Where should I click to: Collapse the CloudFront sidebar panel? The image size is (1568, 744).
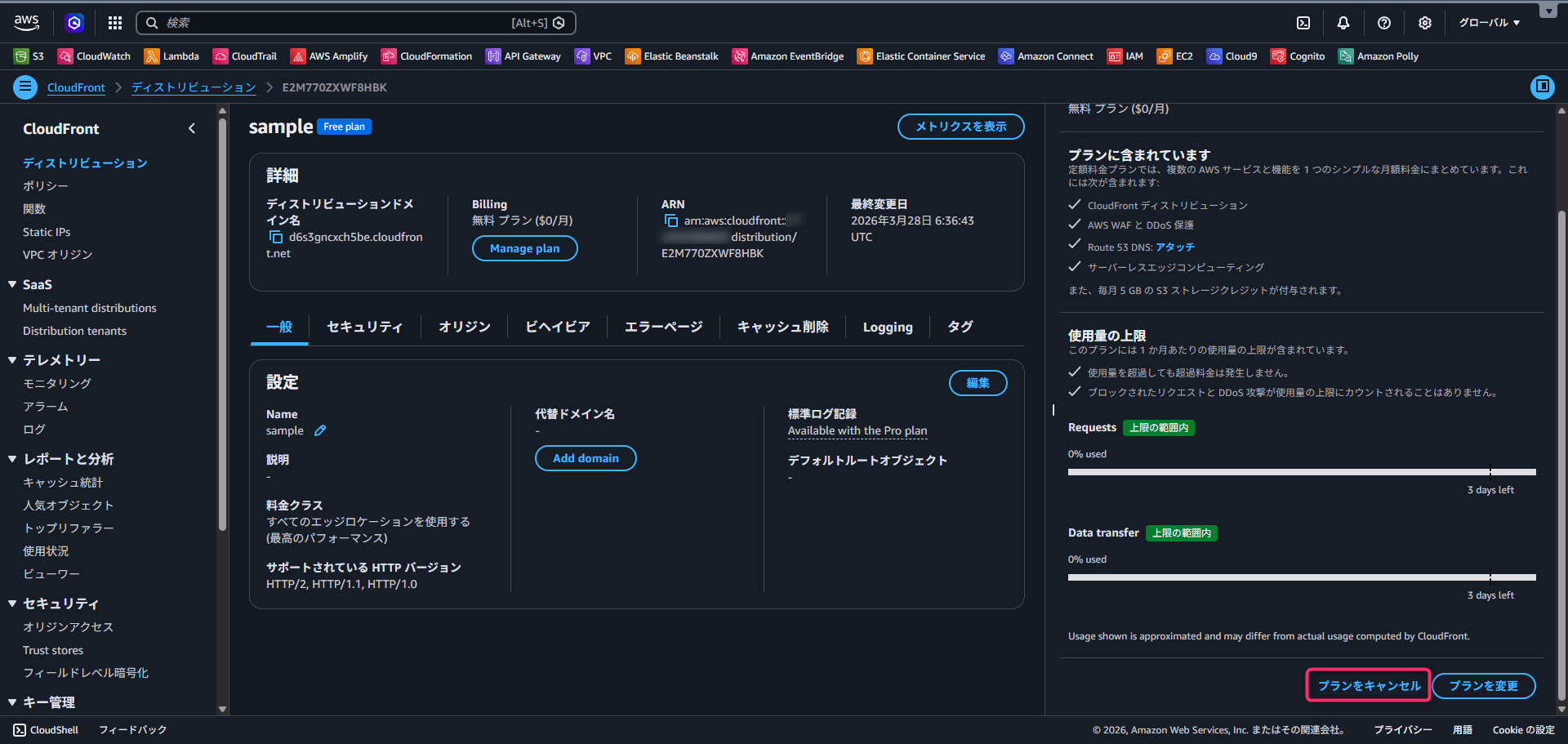tap(192, 128)
